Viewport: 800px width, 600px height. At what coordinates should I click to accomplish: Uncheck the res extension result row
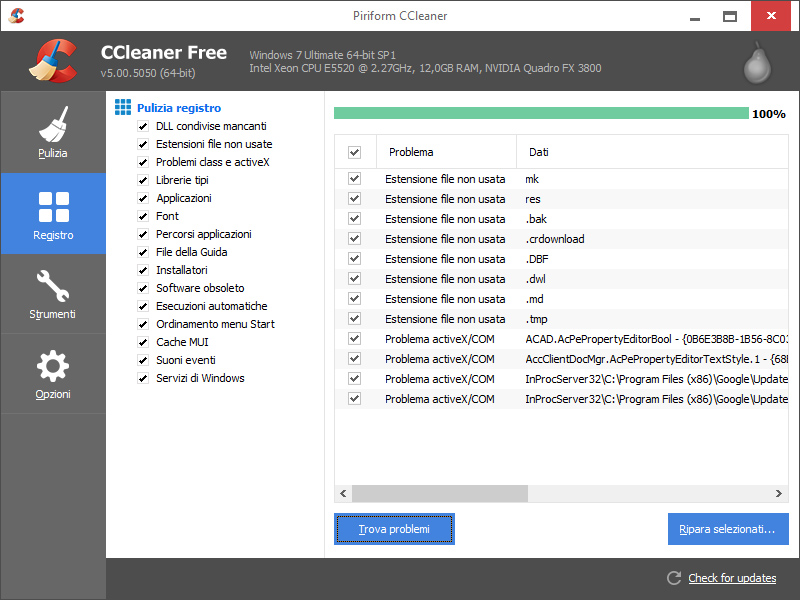tap(355, 198)
